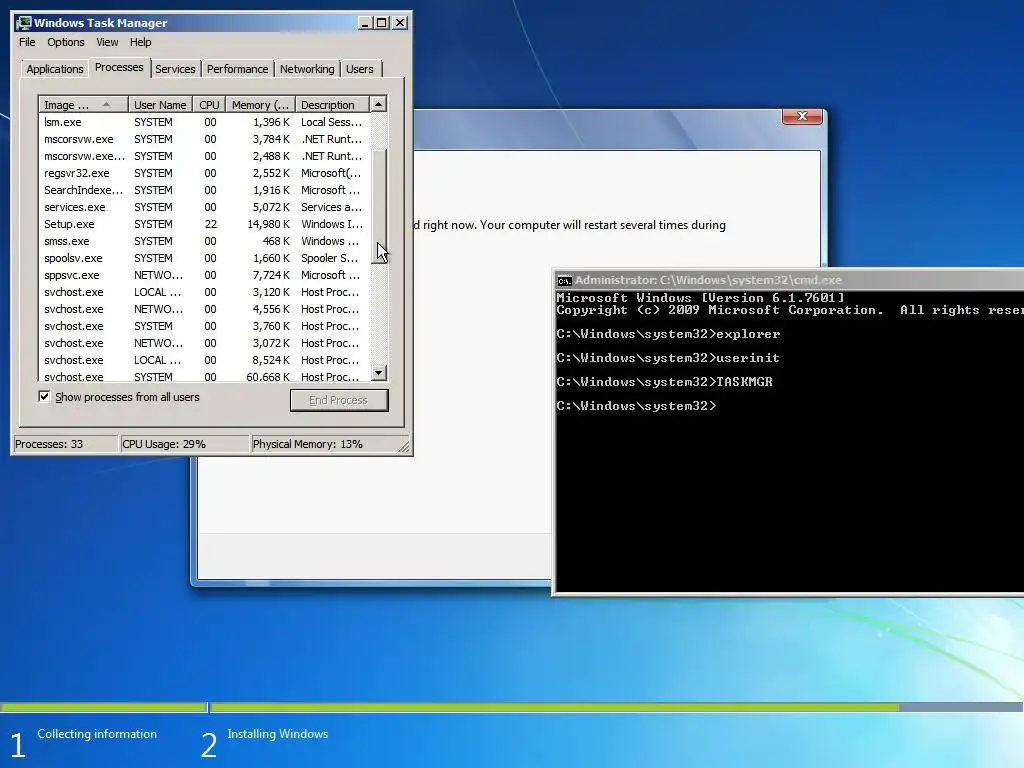Select the Processes tab
The width and height of the screenshot is (1024, 768).
[119, 67]
